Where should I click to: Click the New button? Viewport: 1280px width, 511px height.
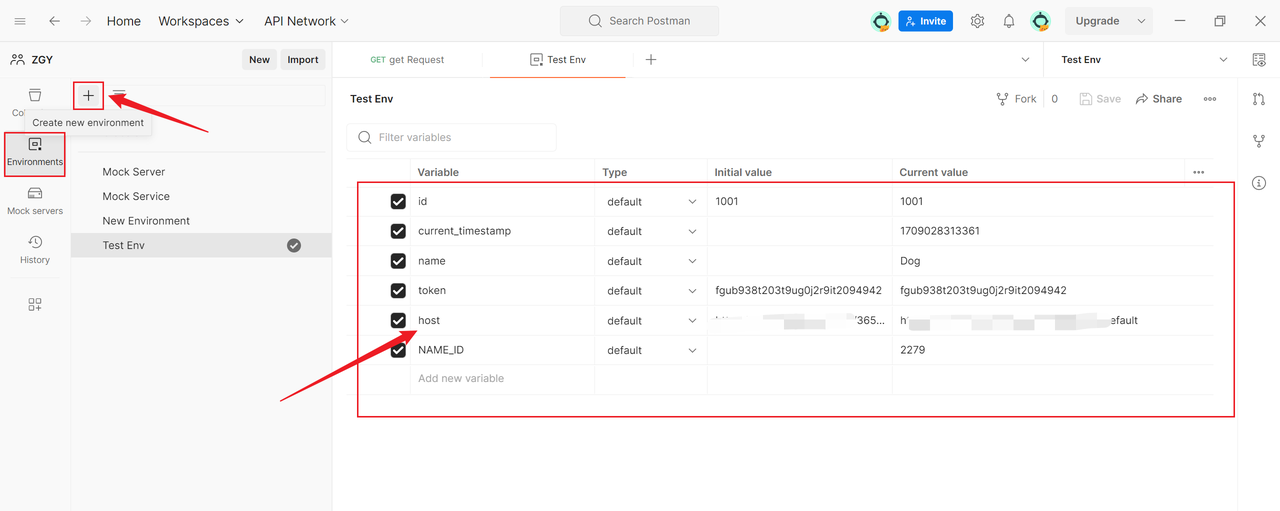[259, 60]
